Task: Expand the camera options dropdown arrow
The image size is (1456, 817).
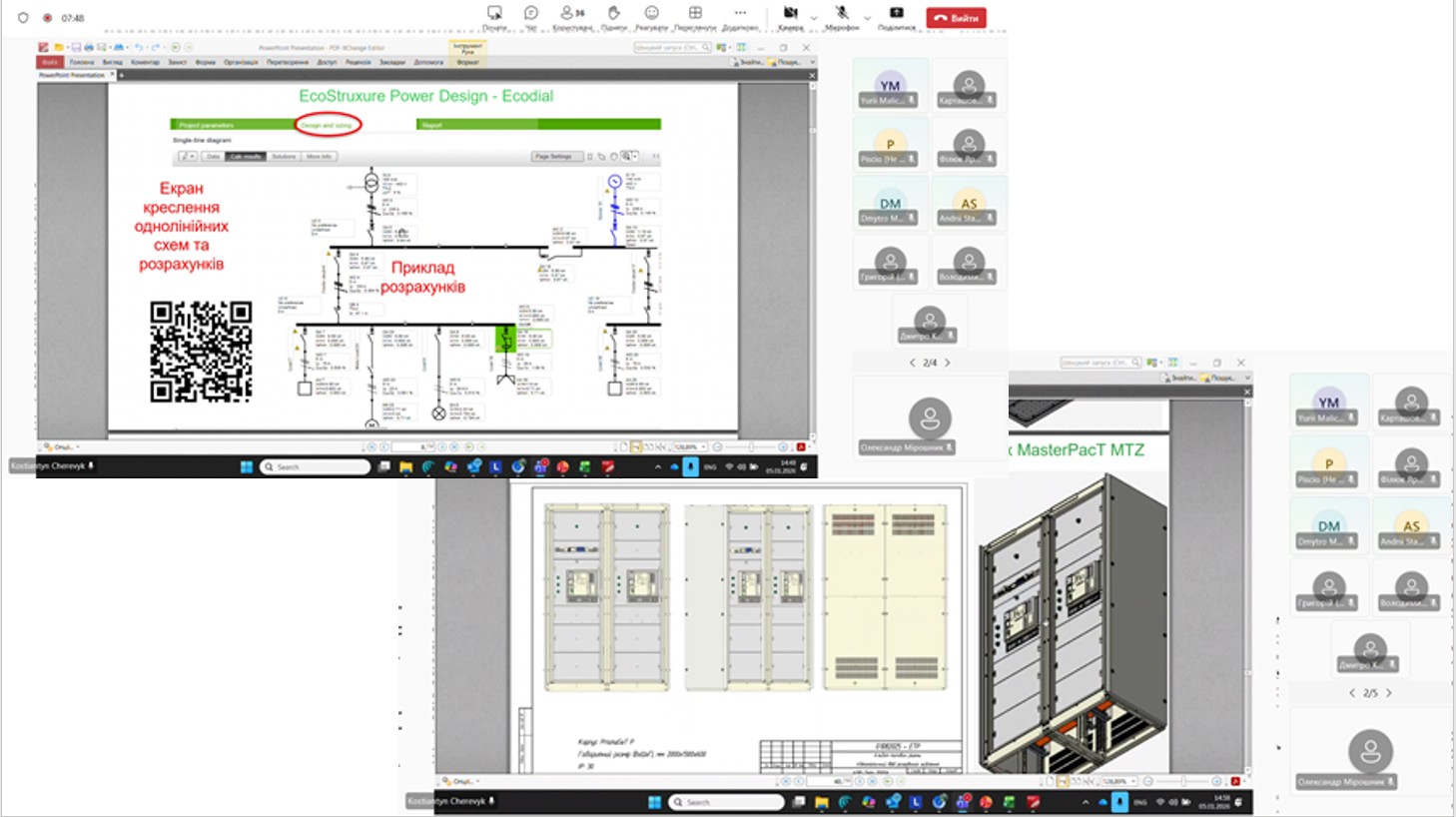Action: 814,18
